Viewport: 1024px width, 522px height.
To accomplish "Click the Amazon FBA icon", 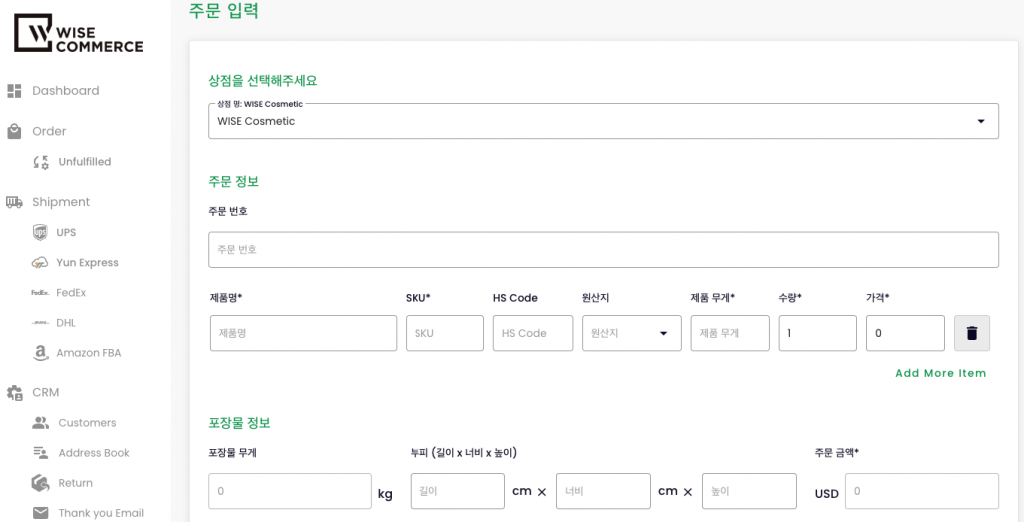I will click(x=40, y=353).
